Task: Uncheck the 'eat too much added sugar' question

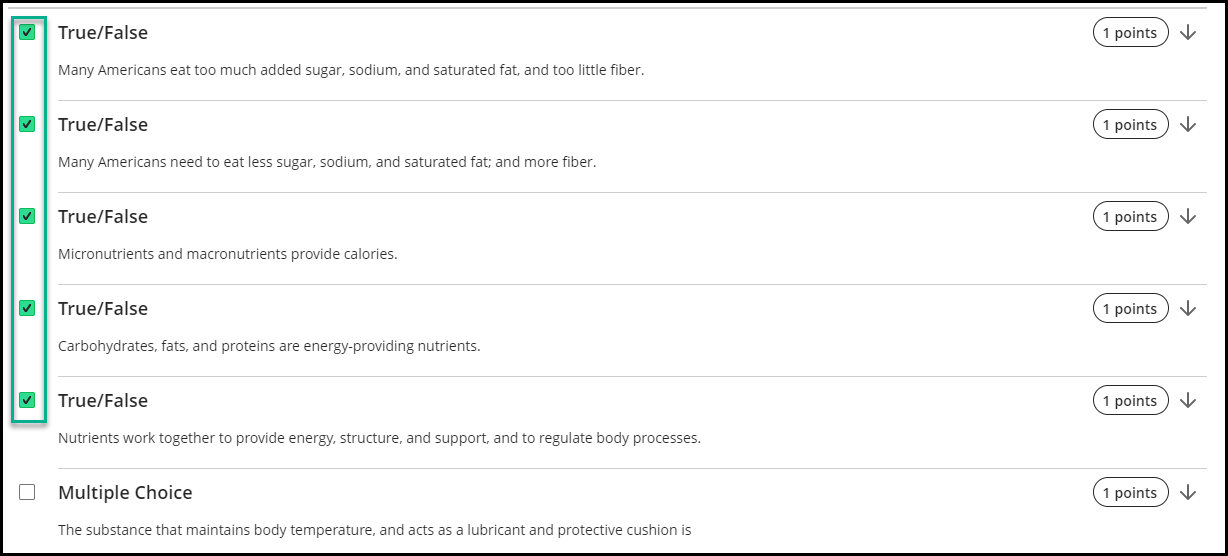Action: click(27, 32)
